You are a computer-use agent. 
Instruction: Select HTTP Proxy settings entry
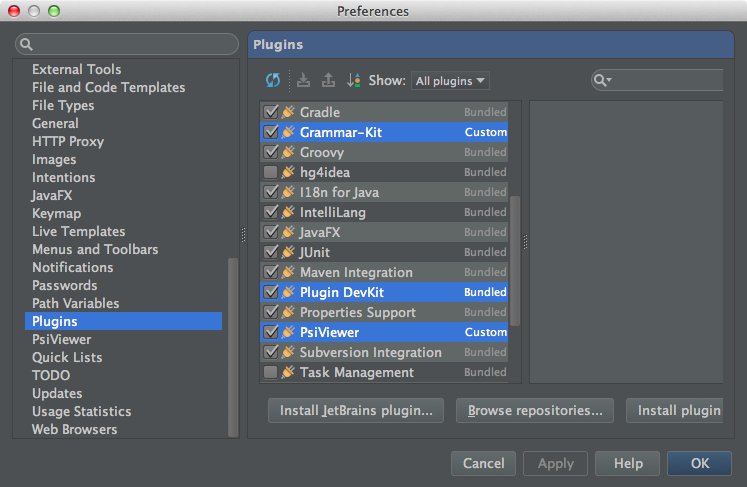(x=68, y=142)
